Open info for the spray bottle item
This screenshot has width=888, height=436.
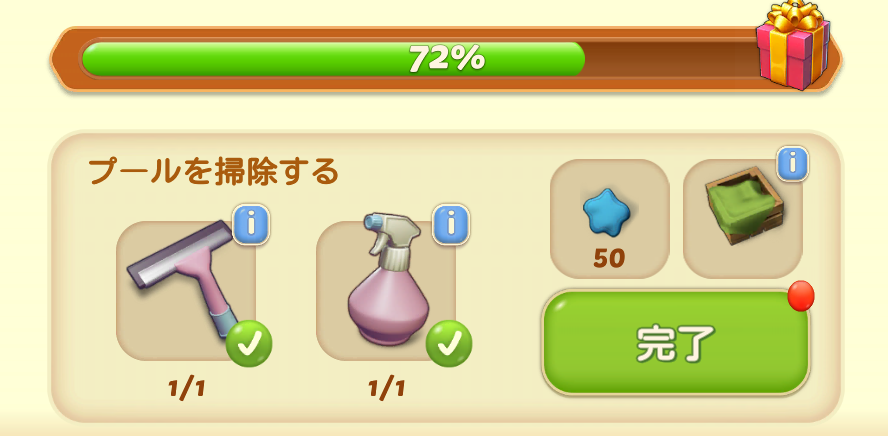451,224
